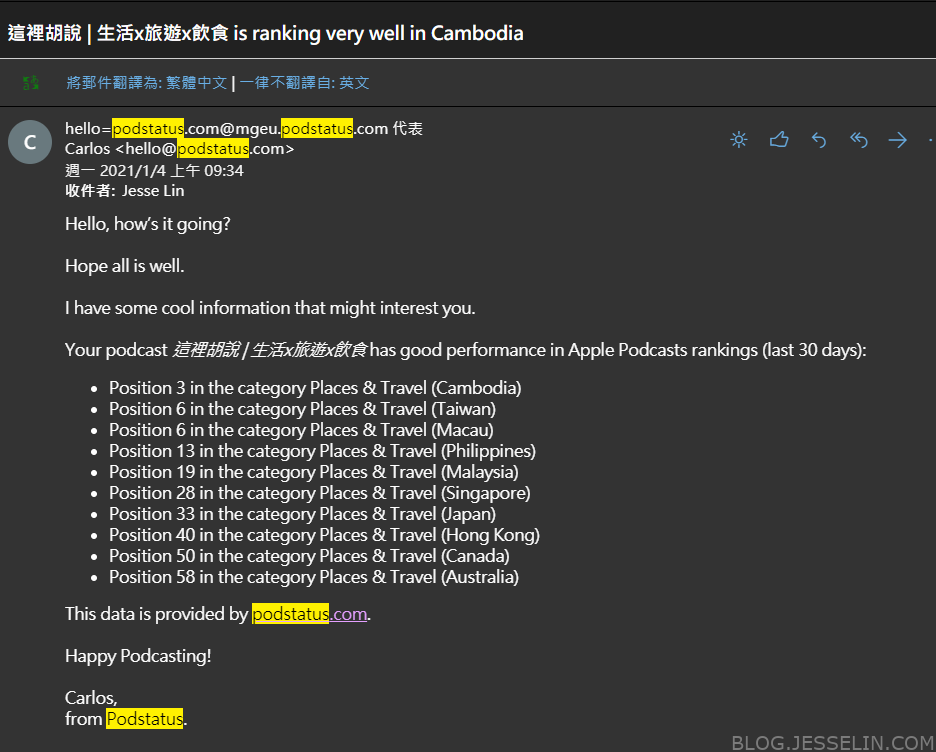Click the sun brightness mode icon
Screen dimensions: 936x752
[x=738, y=140]
